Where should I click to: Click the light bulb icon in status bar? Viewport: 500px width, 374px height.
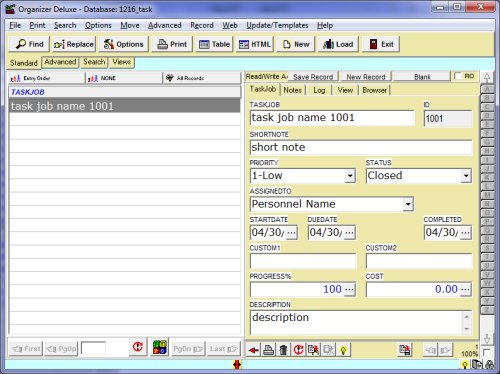pos(465,365)
